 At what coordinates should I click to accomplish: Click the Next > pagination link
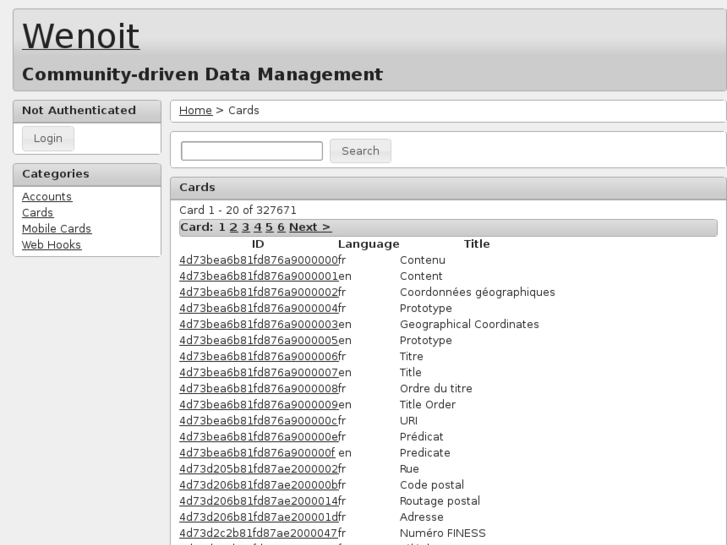[x=309, y=228]
